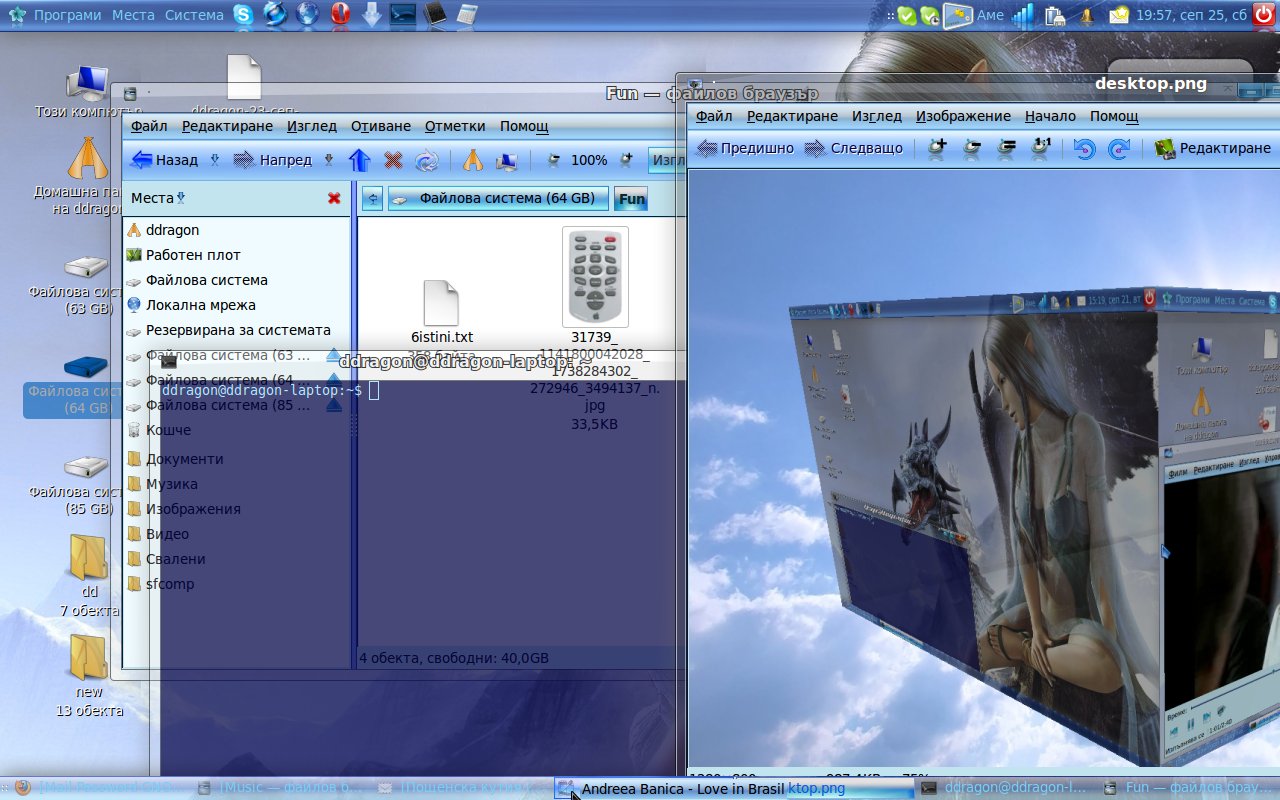Select the Fun path bar button
The image size is (1280, 800).
tap(631, 198)
